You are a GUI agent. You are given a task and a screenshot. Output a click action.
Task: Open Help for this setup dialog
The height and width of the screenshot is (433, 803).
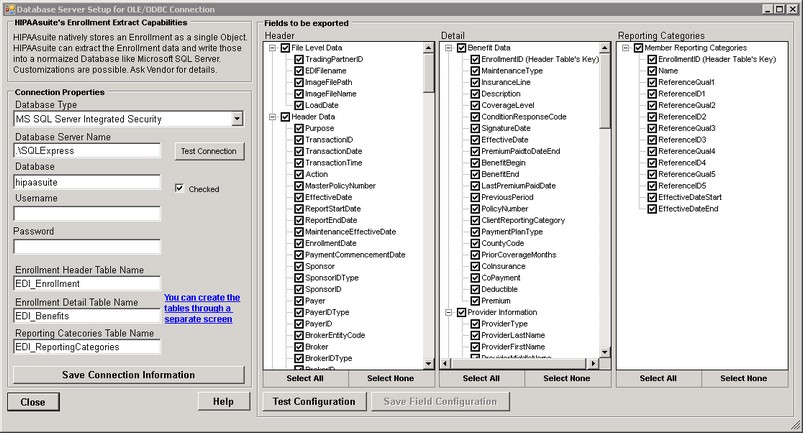(x=223, y=402)
